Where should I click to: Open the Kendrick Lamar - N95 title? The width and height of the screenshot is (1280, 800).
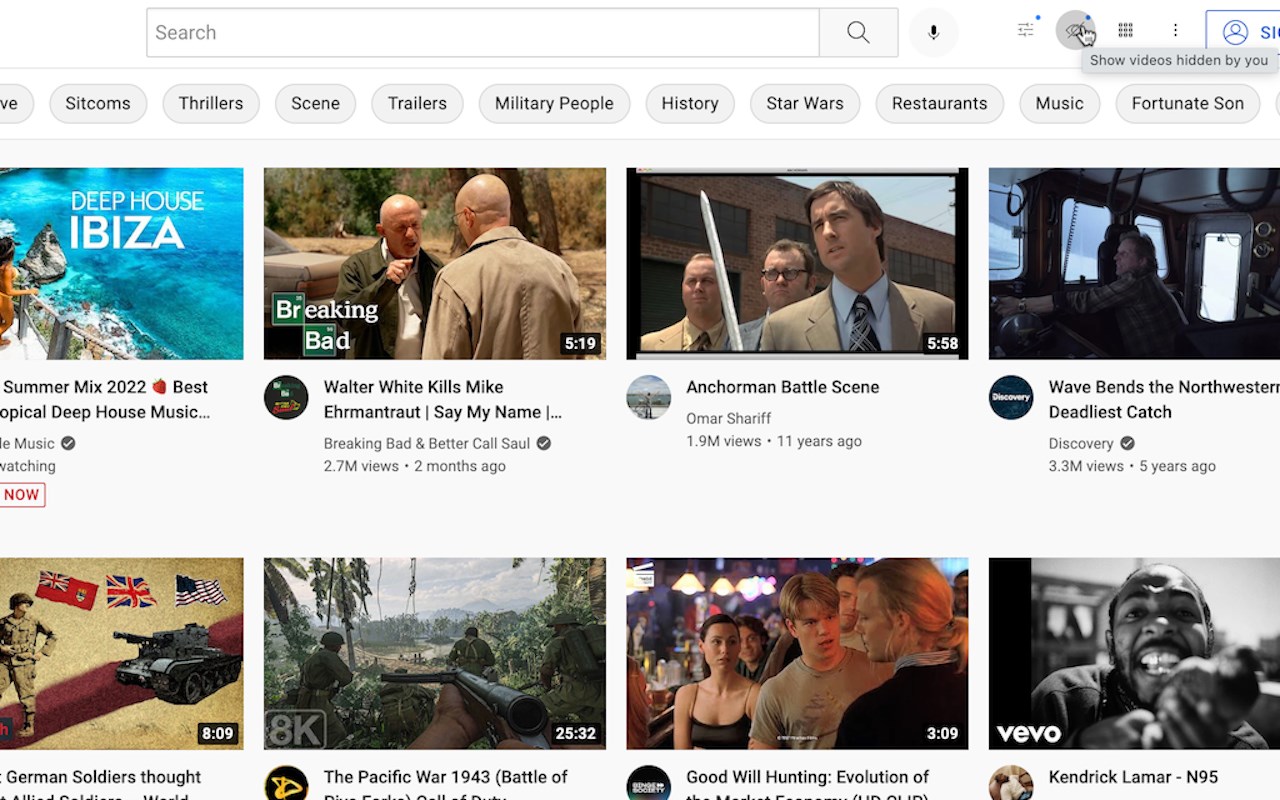pos(1134,777)
